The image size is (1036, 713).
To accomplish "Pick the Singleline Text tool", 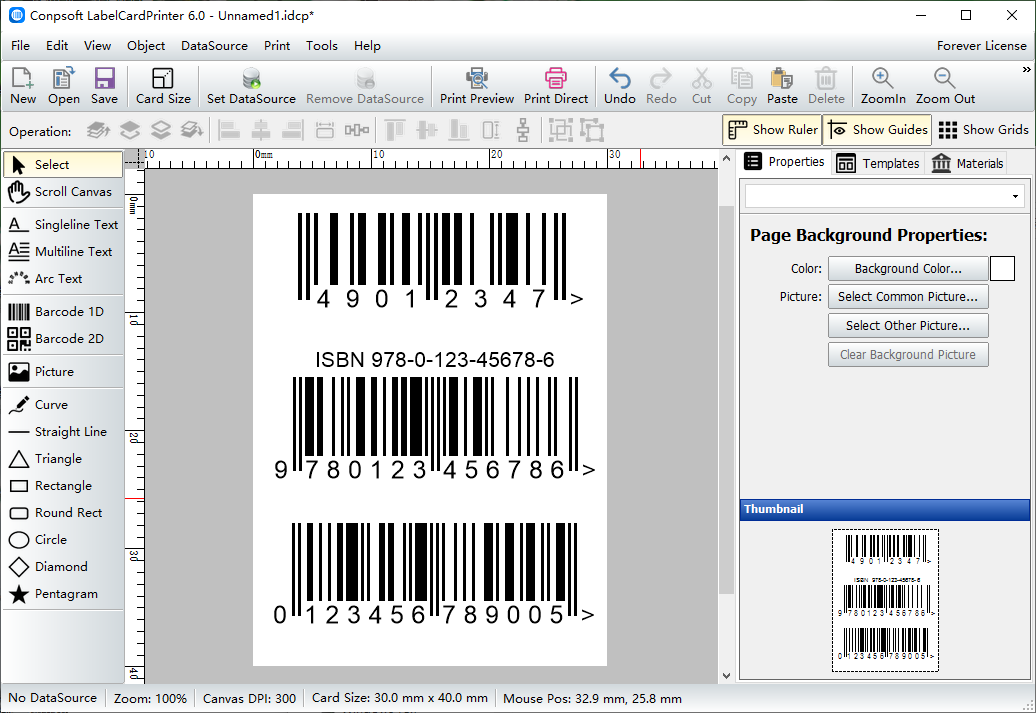I will click(63, 225).
